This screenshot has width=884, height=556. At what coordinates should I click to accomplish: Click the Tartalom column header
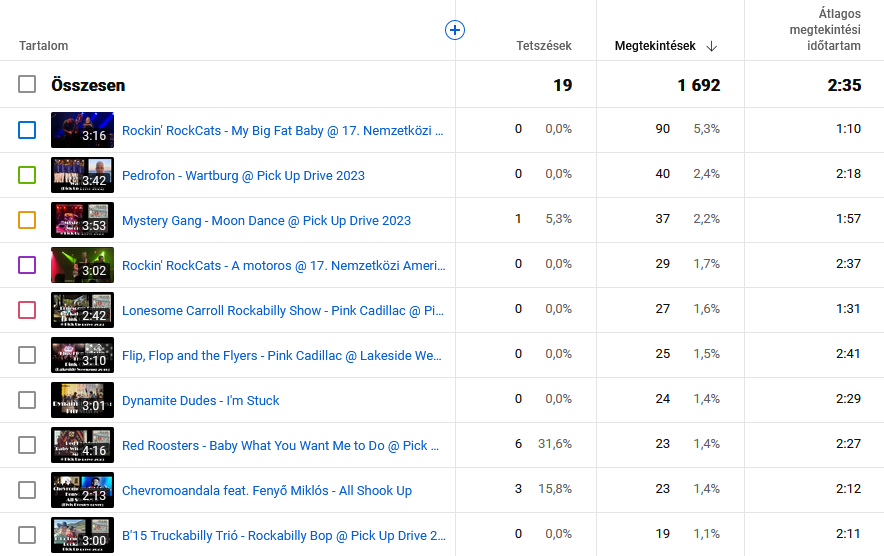[43, 46]
